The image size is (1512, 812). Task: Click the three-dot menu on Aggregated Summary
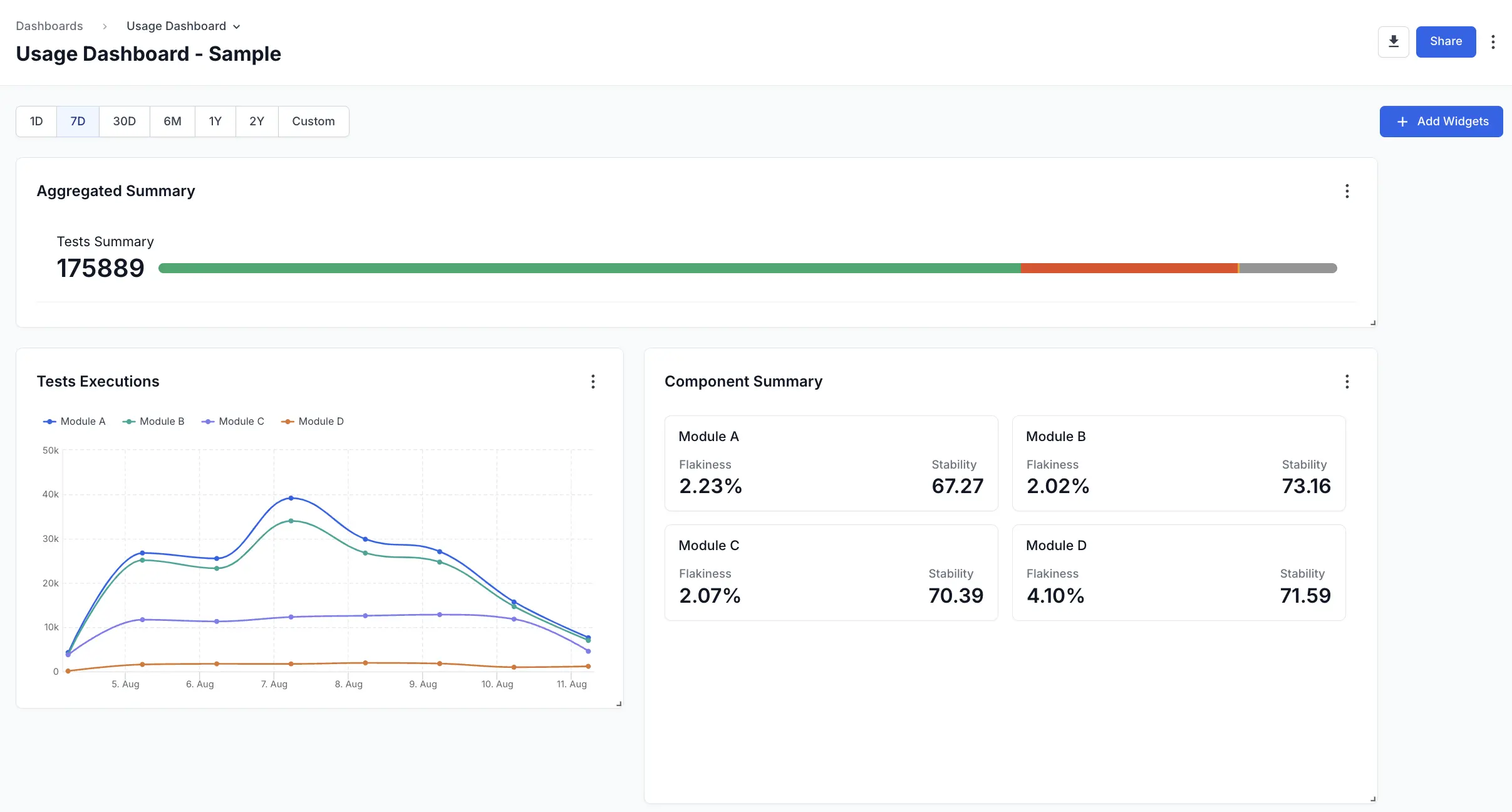pos(1348,191)
